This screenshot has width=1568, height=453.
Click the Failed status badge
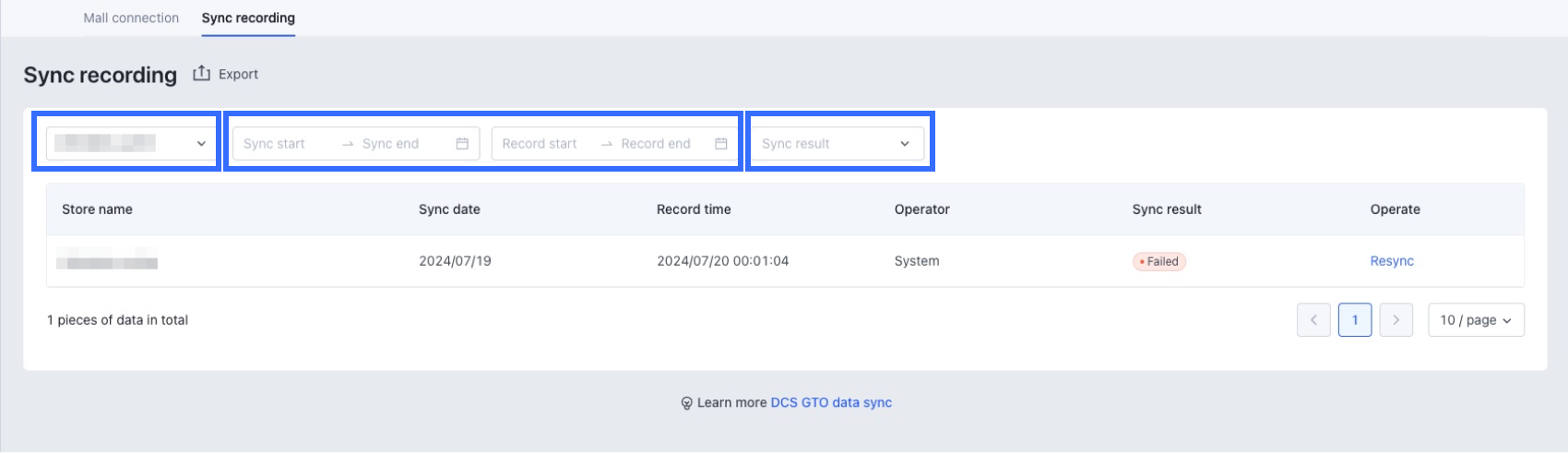(1159, 261)
